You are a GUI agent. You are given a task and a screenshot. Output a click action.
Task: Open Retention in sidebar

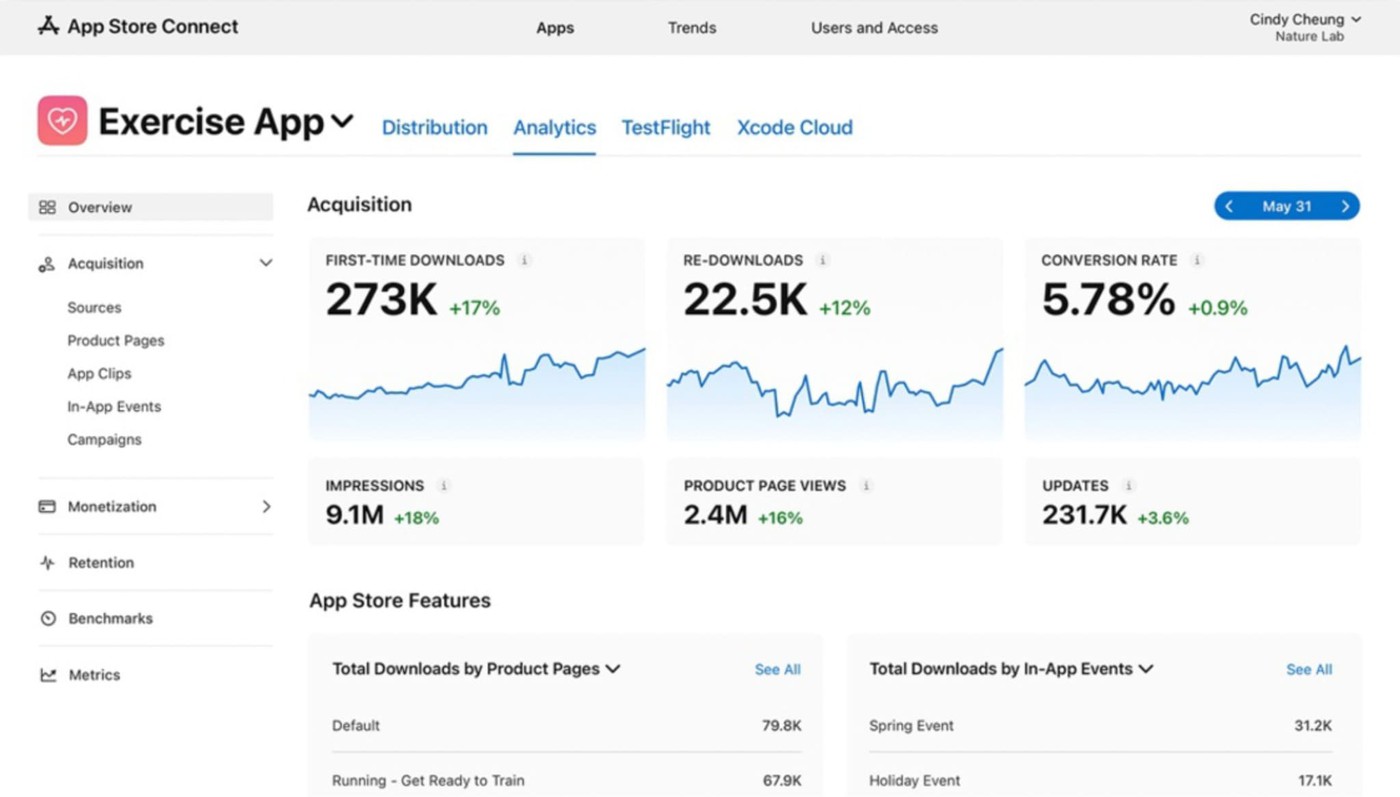click(x=101, y=563)
